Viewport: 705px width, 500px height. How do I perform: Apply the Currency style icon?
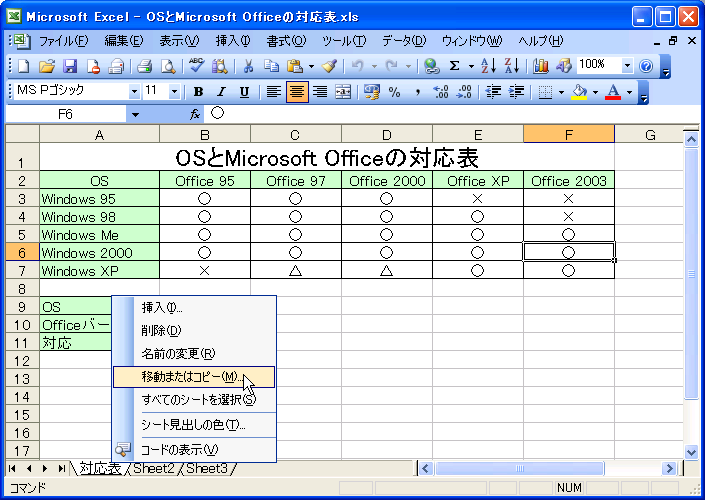coord(372,92)
